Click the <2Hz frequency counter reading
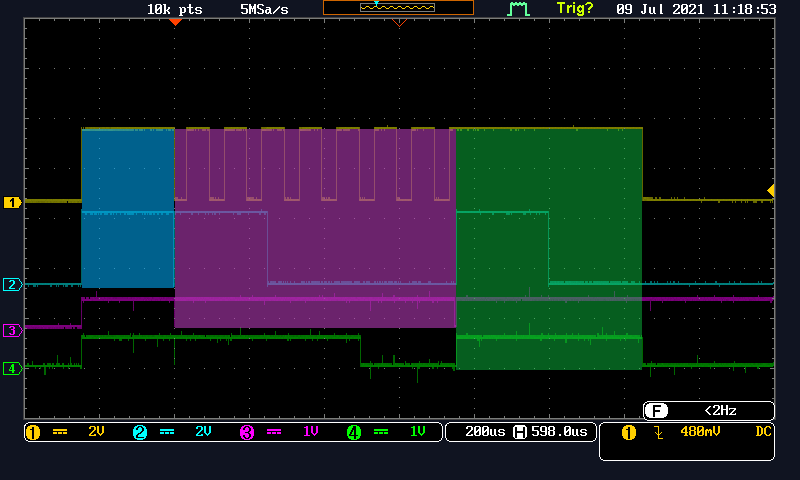The width and height of the screenshot is (800, 480). pos(720,411)
